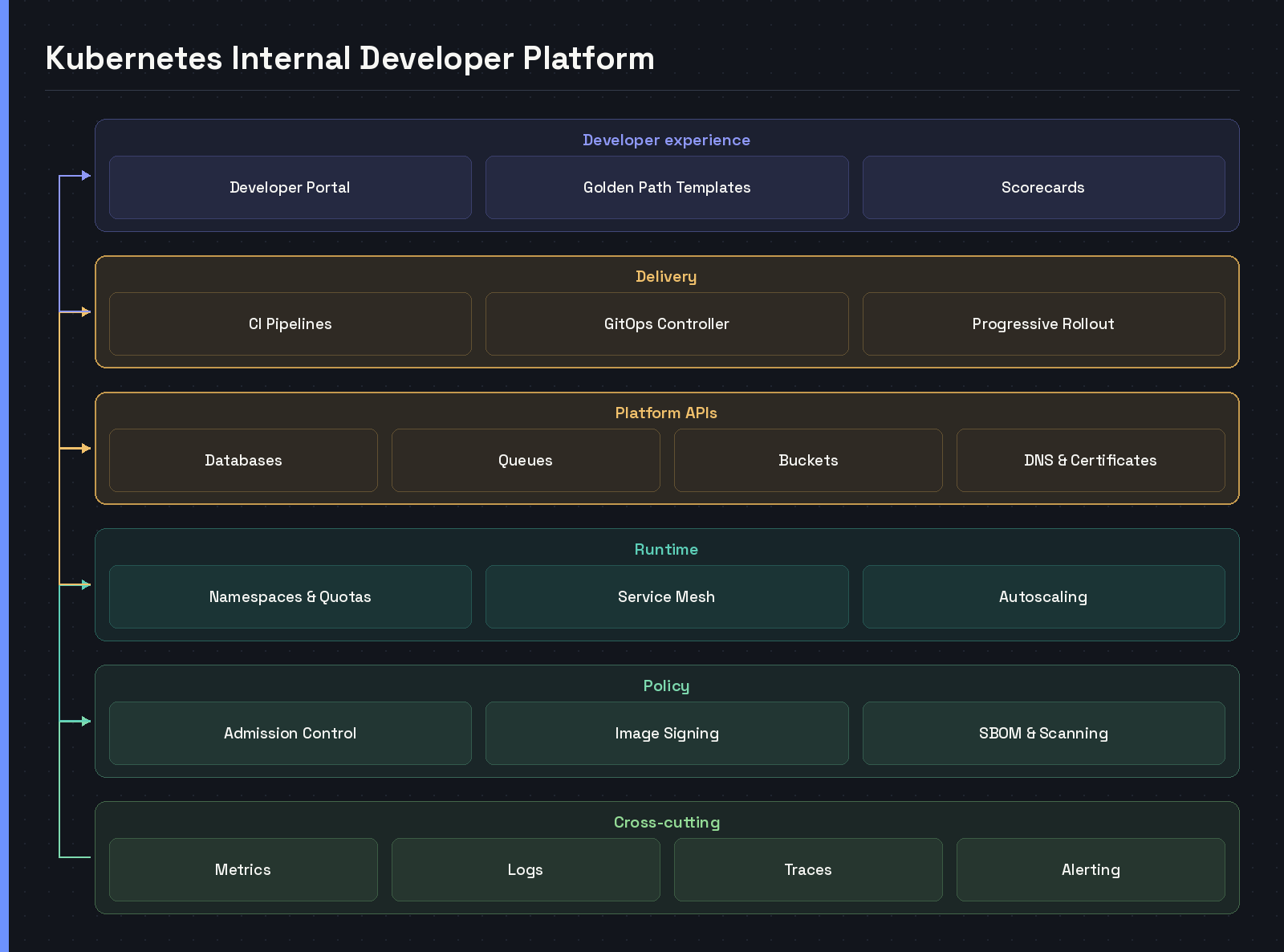The height and width of the screenshot is (952, 1284).
Task: Click the Admission Control box
Action: tap(290, 733)
